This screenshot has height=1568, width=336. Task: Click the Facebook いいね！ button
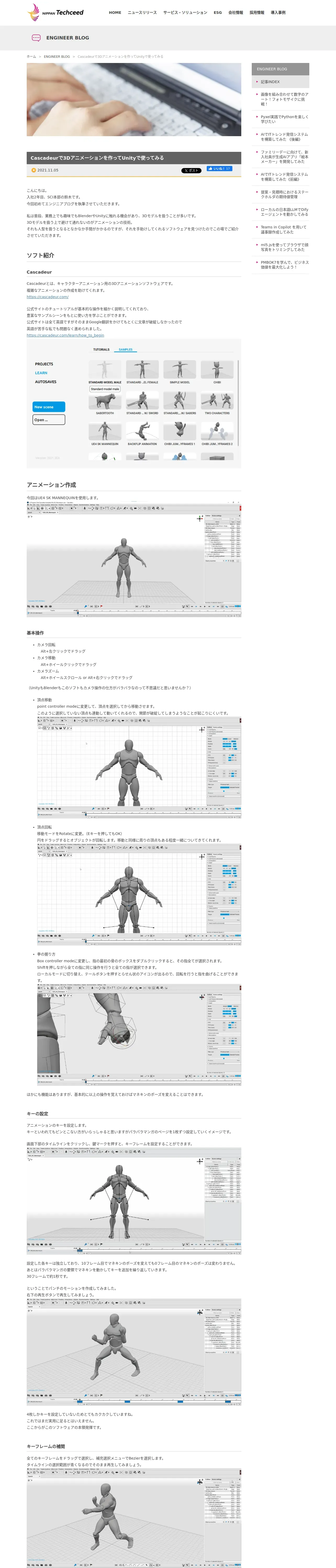tap(219, 169)
